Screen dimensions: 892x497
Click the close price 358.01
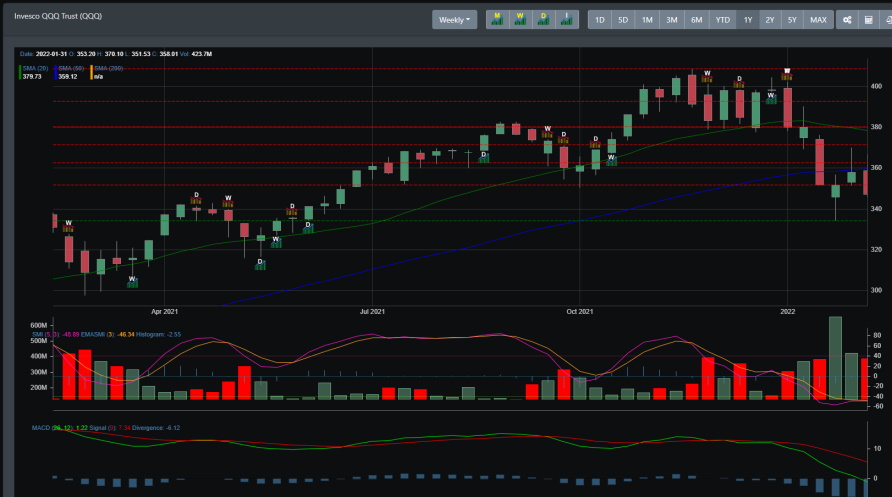pos(168,54)
